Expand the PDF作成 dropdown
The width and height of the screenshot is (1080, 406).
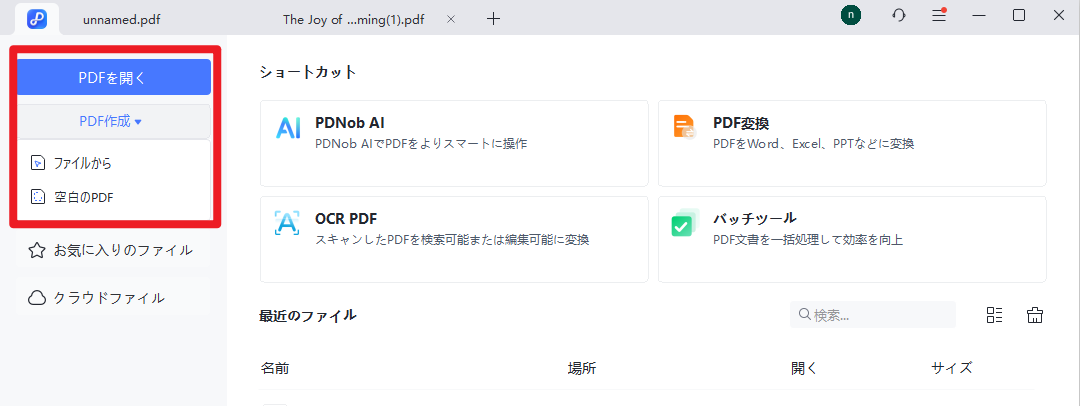114,121
